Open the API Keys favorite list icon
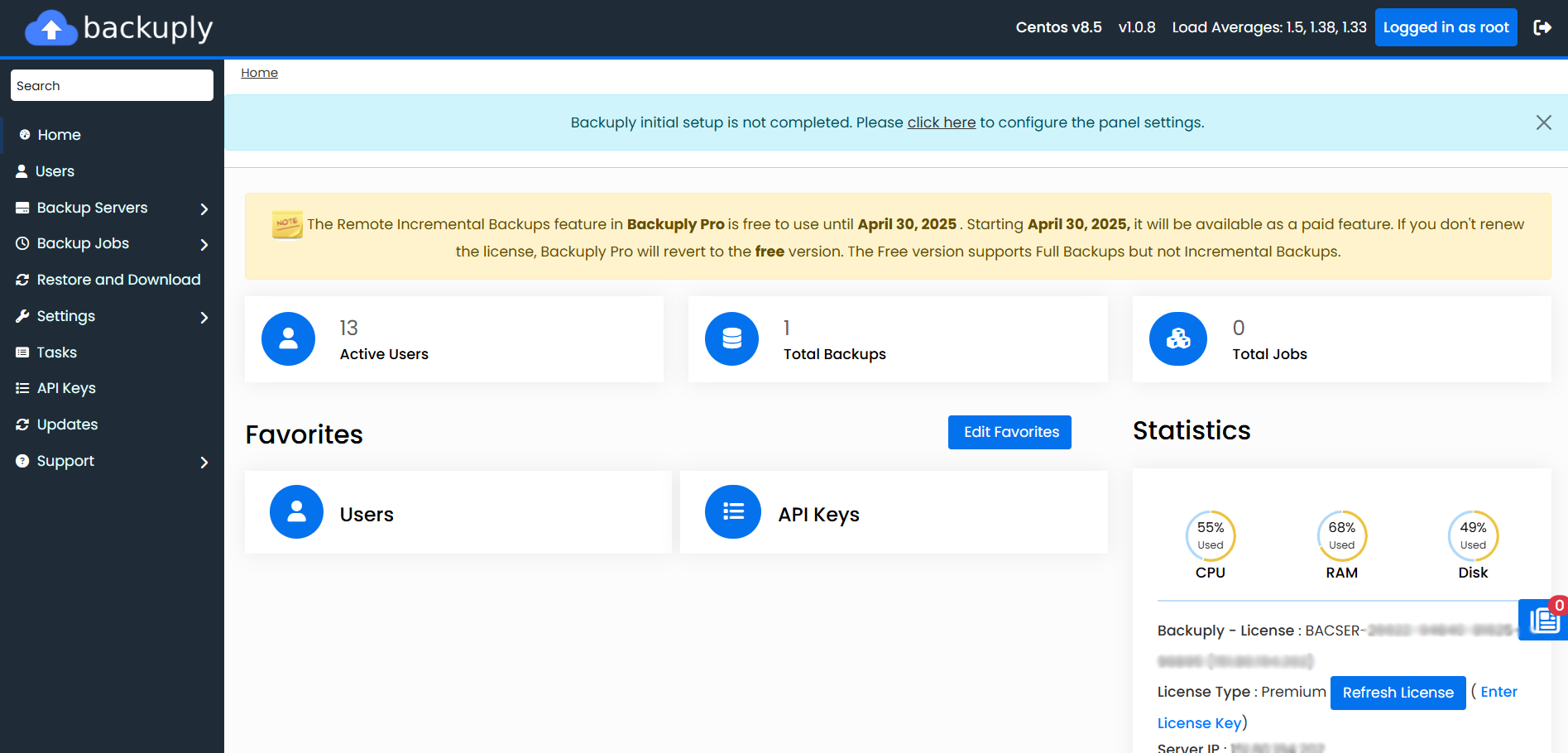 point(732,511)
